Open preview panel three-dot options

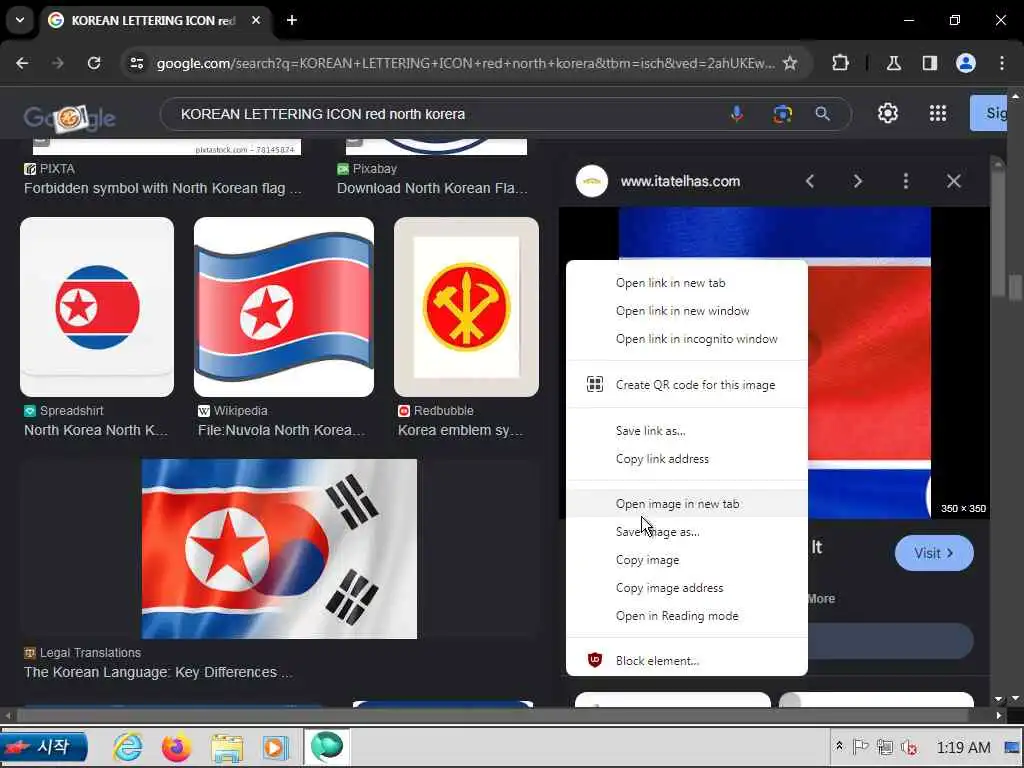click(906, 181)
